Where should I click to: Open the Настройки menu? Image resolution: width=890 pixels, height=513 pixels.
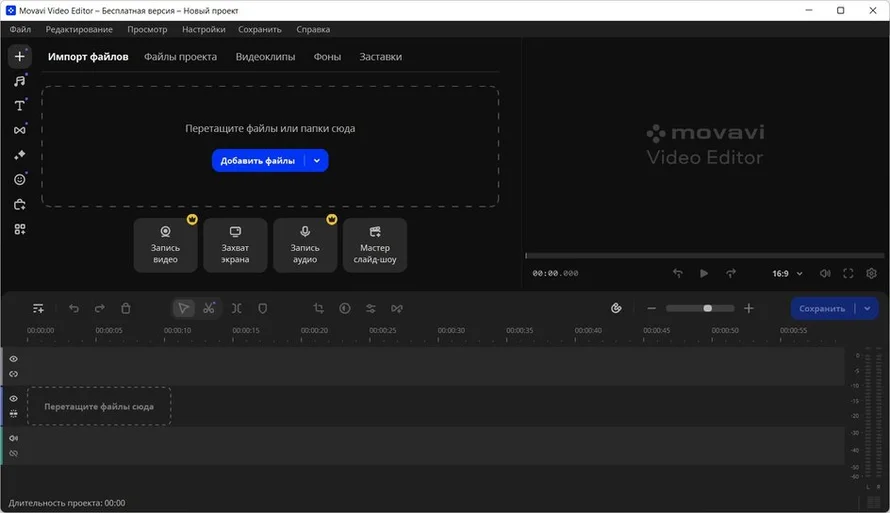pos(203,30)
